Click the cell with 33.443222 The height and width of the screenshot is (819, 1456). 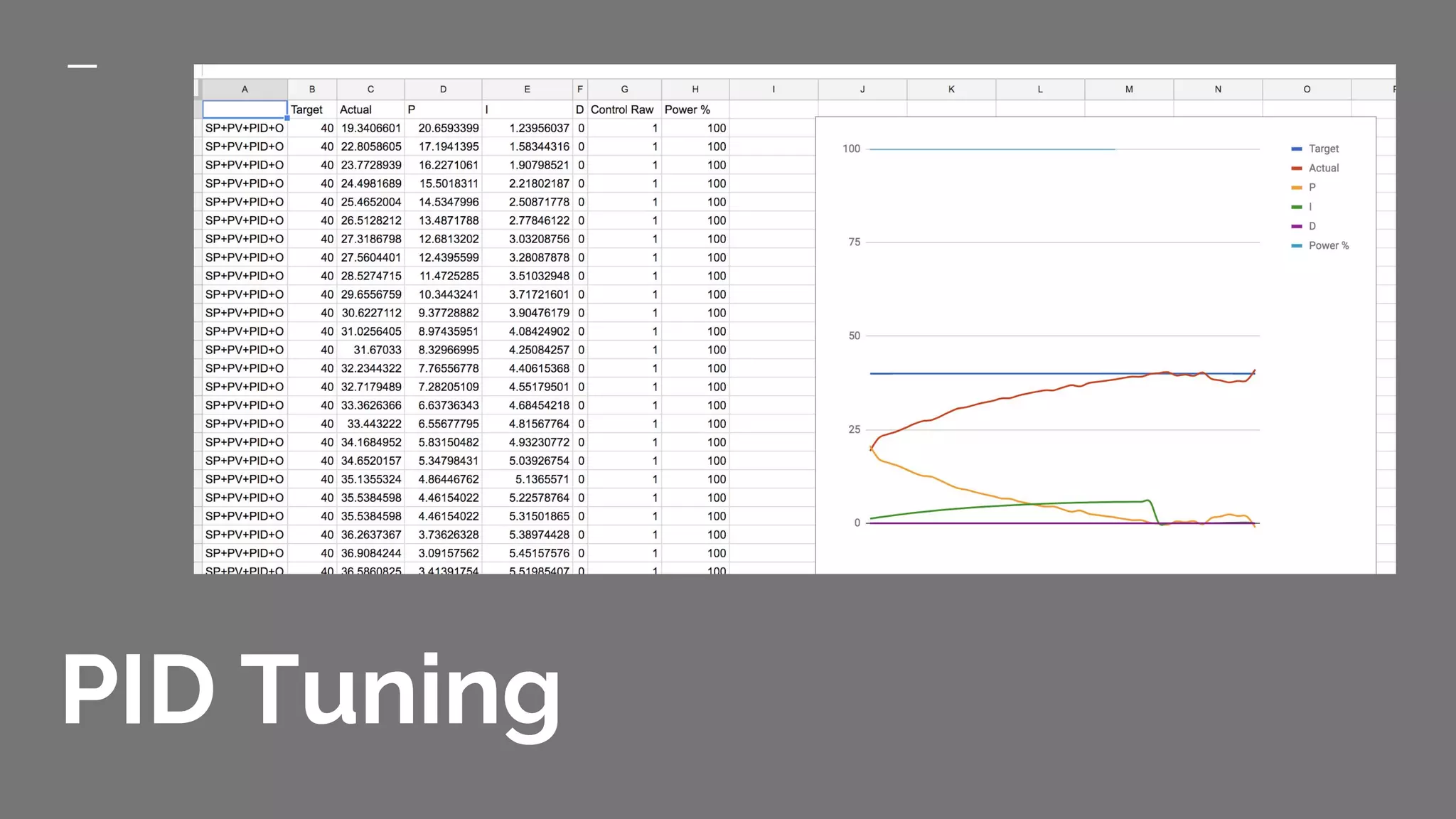370,424
